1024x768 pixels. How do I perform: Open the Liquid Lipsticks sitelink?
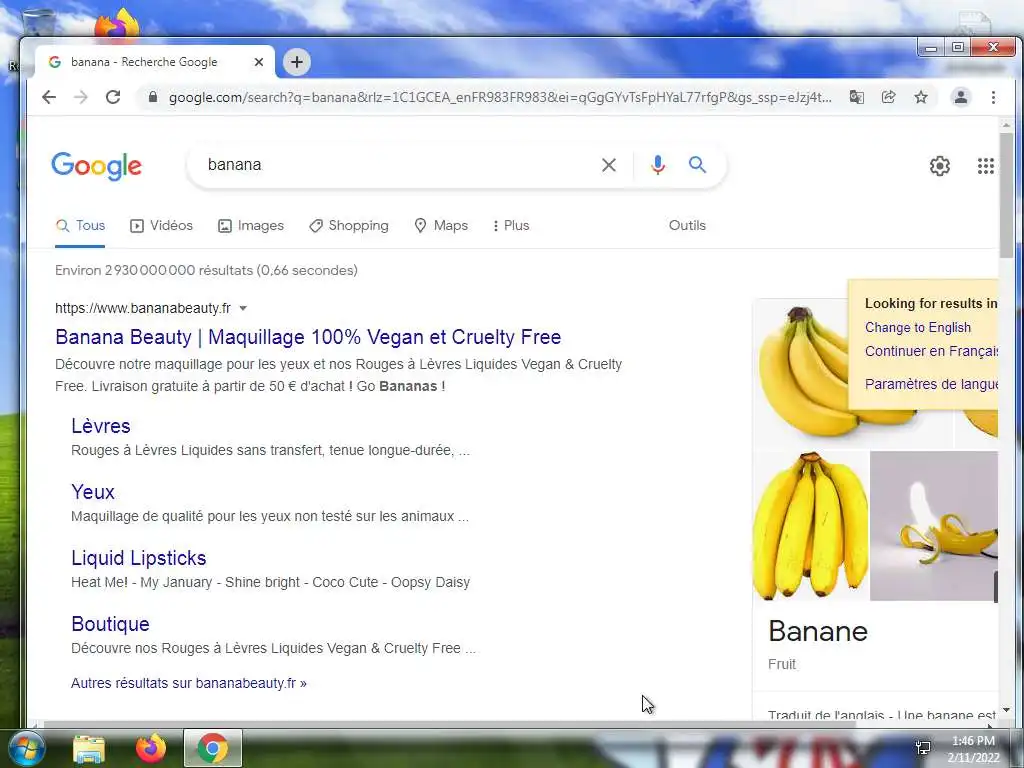point(138,558)
